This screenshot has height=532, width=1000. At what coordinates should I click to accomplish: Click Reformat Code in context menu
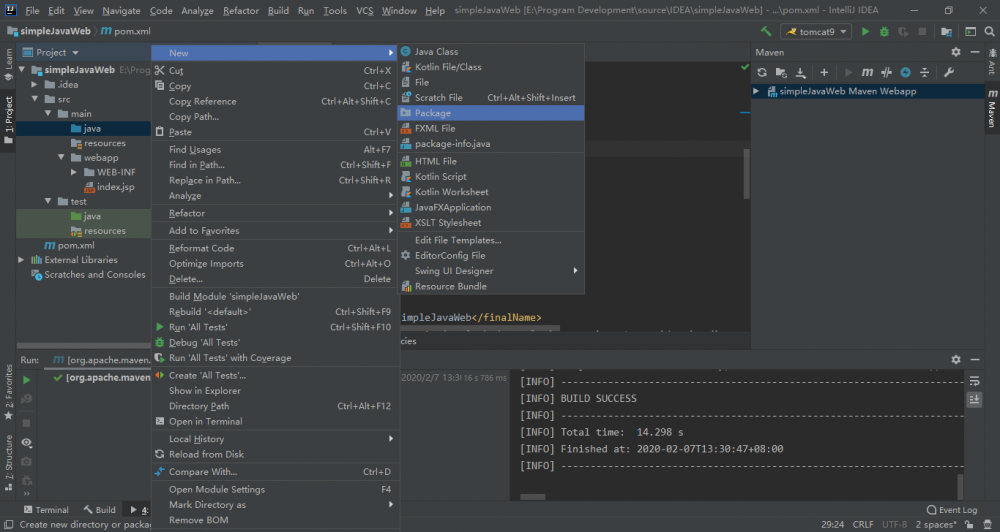tap(275, 248)
